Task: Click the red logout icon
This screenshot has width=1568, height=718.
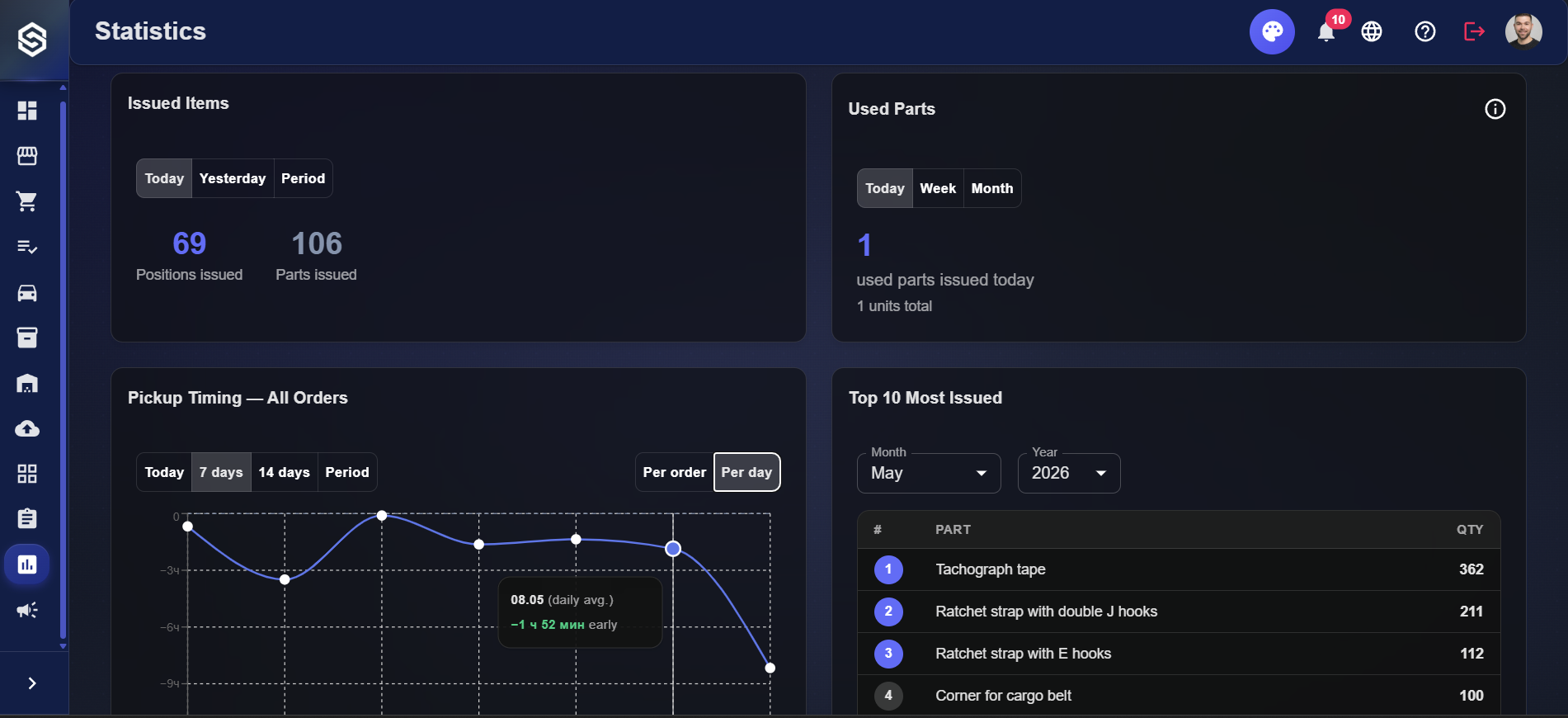Action: tap(1474, 31)
